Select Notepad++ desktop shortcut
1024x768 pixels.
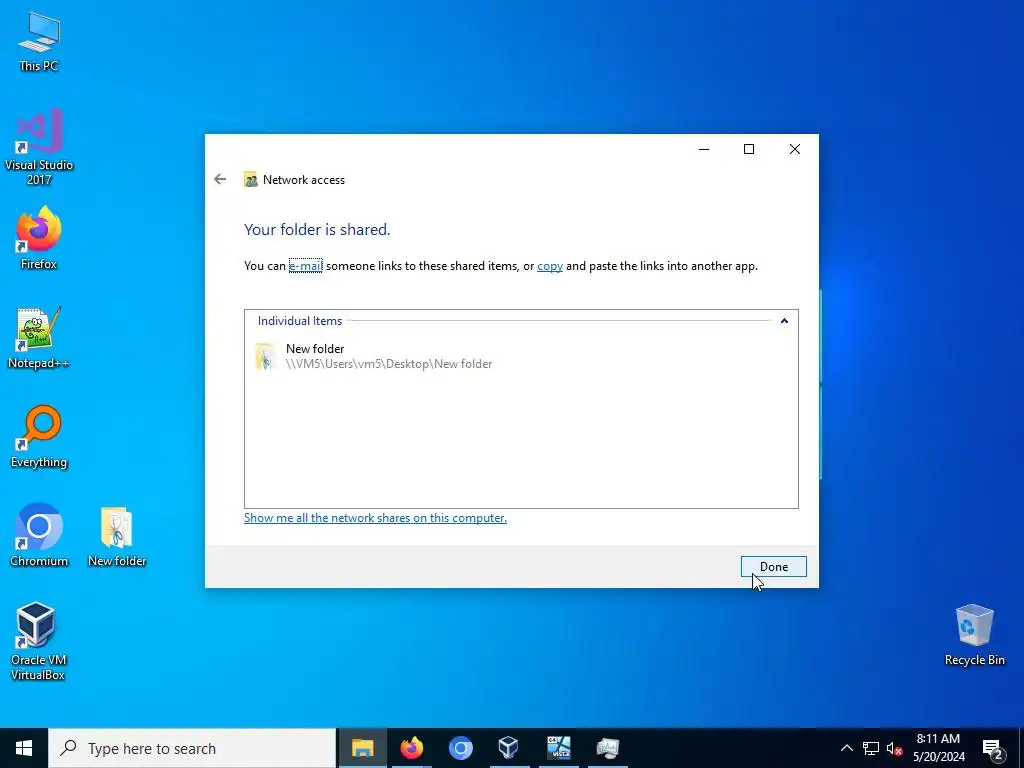[x=39, y=338]
